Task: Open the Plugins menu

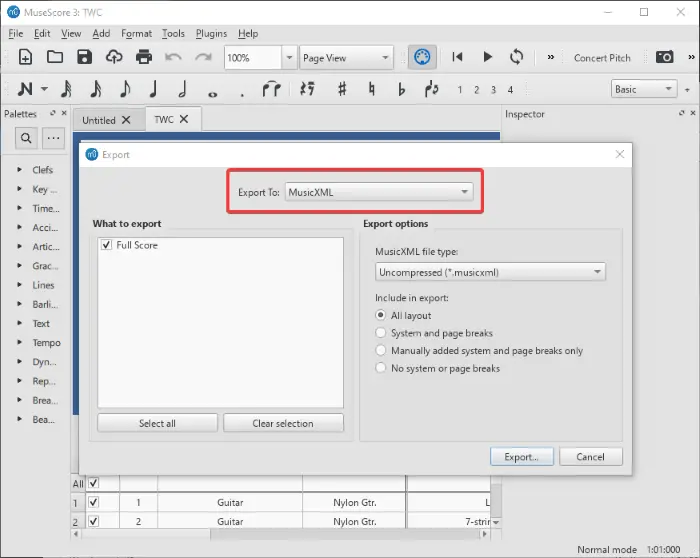Action: pyautogui.click(x=211, y=33)
